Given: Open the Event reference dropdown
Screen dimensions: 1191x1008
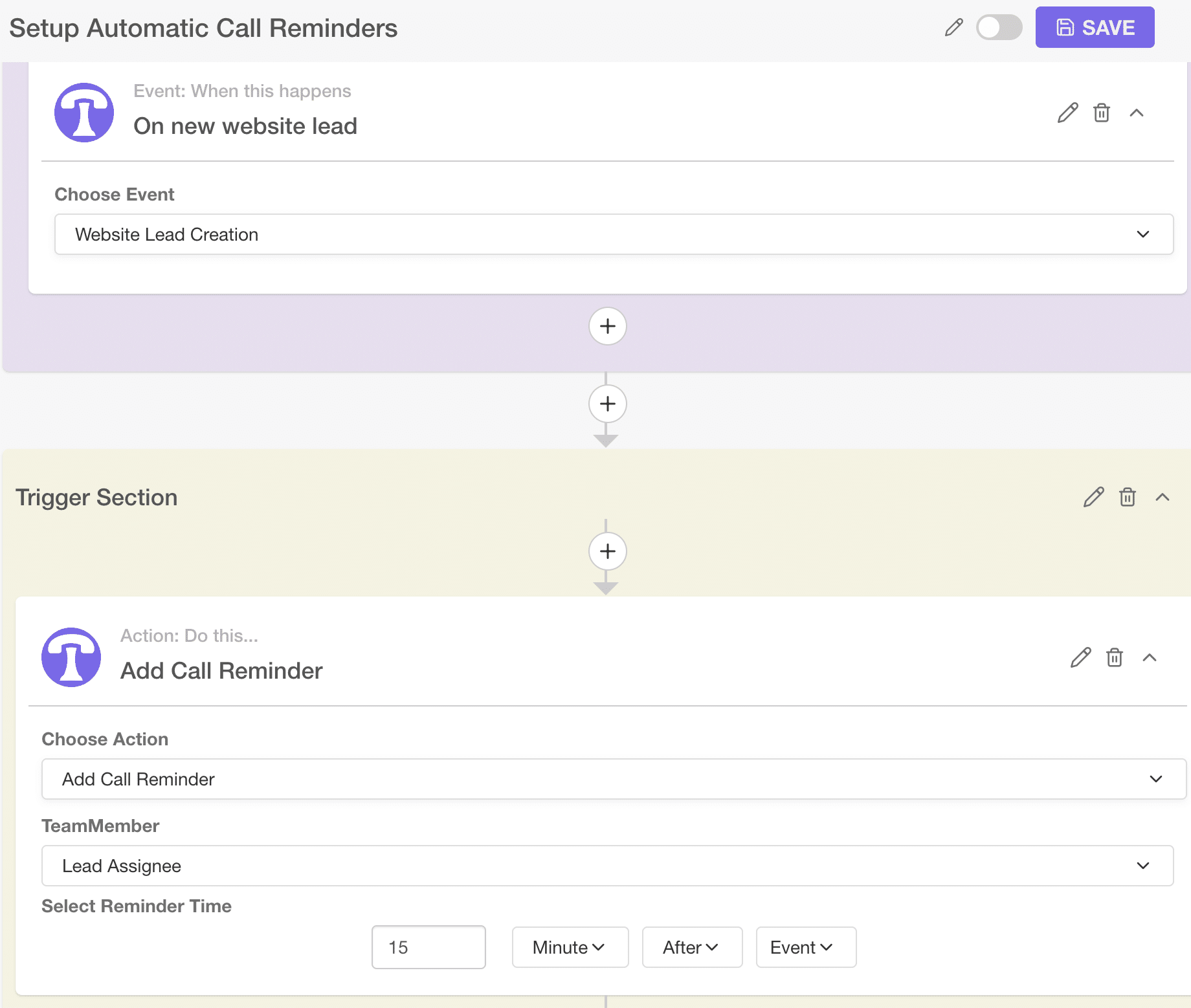Looking at the screenshot, I should click(x=806, y=947).
